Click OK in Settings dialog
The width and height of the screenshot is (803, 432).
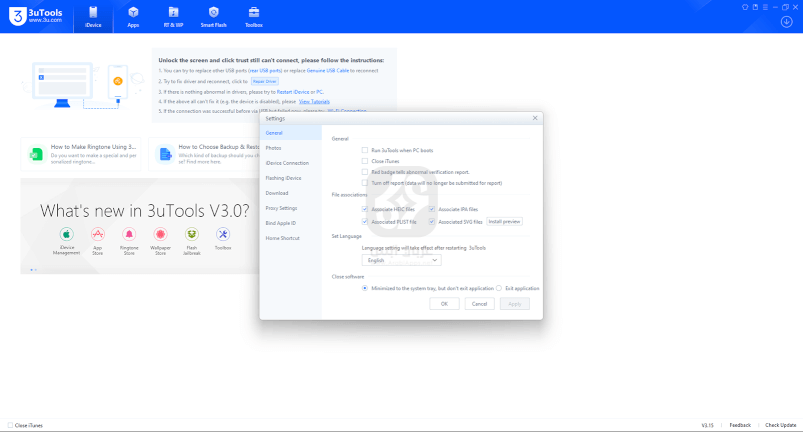pos(444,304)
